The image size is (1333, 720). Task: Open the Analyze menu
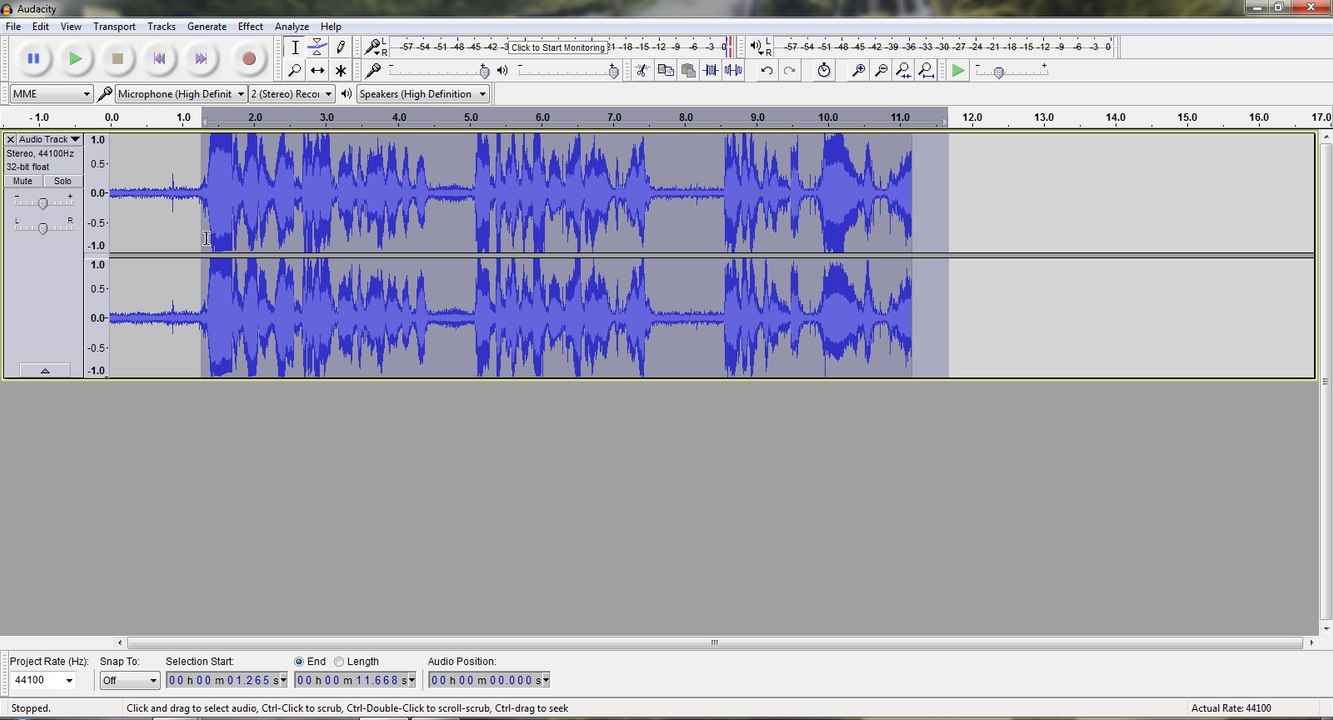292,26
